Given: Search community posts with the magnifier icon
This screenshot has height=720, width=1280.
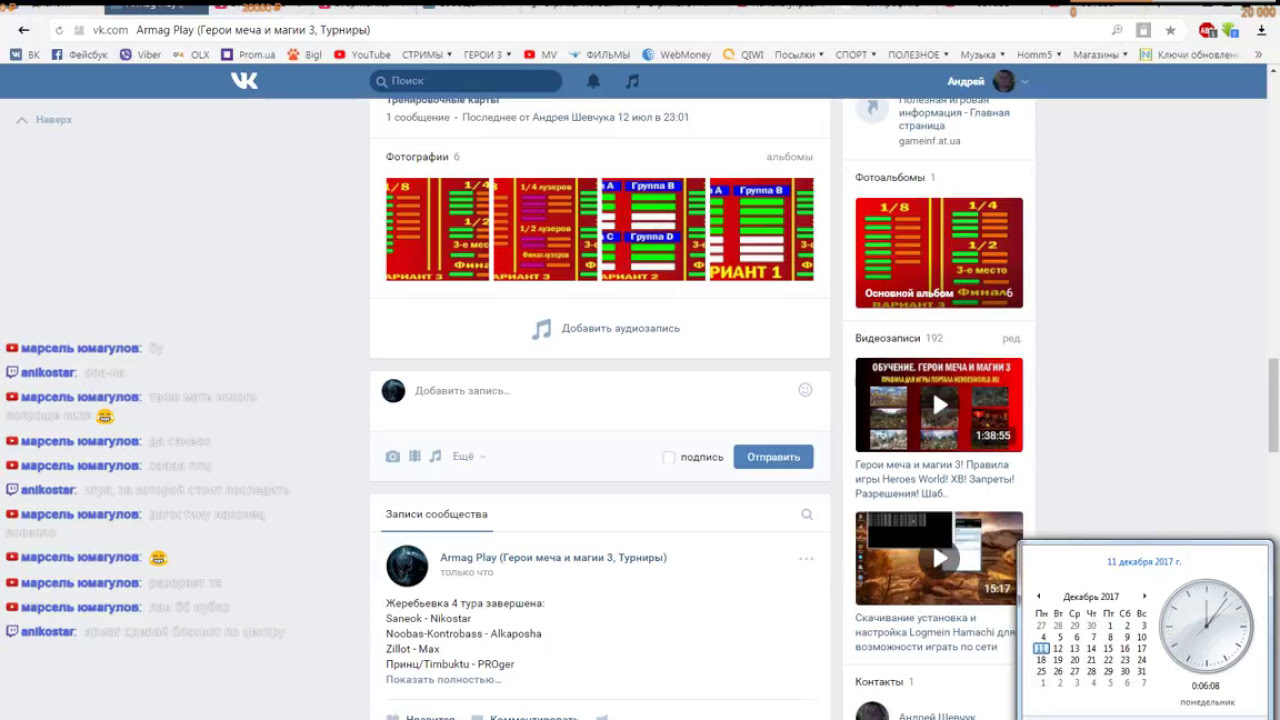Looking at the screenshot, I should click(x=807, y=514).
